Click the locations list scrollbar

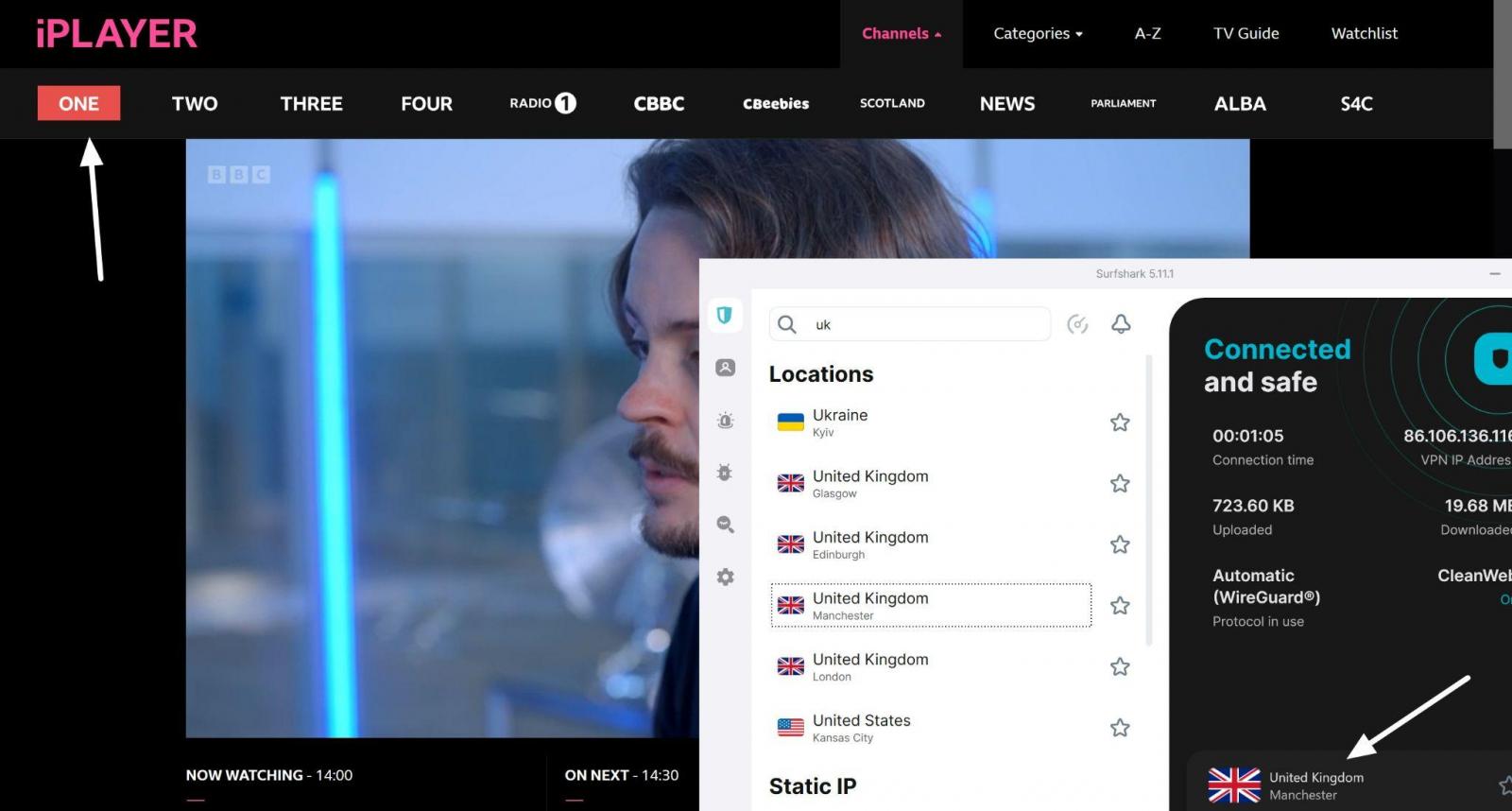pyautogui.click(x=1149, y=501)
